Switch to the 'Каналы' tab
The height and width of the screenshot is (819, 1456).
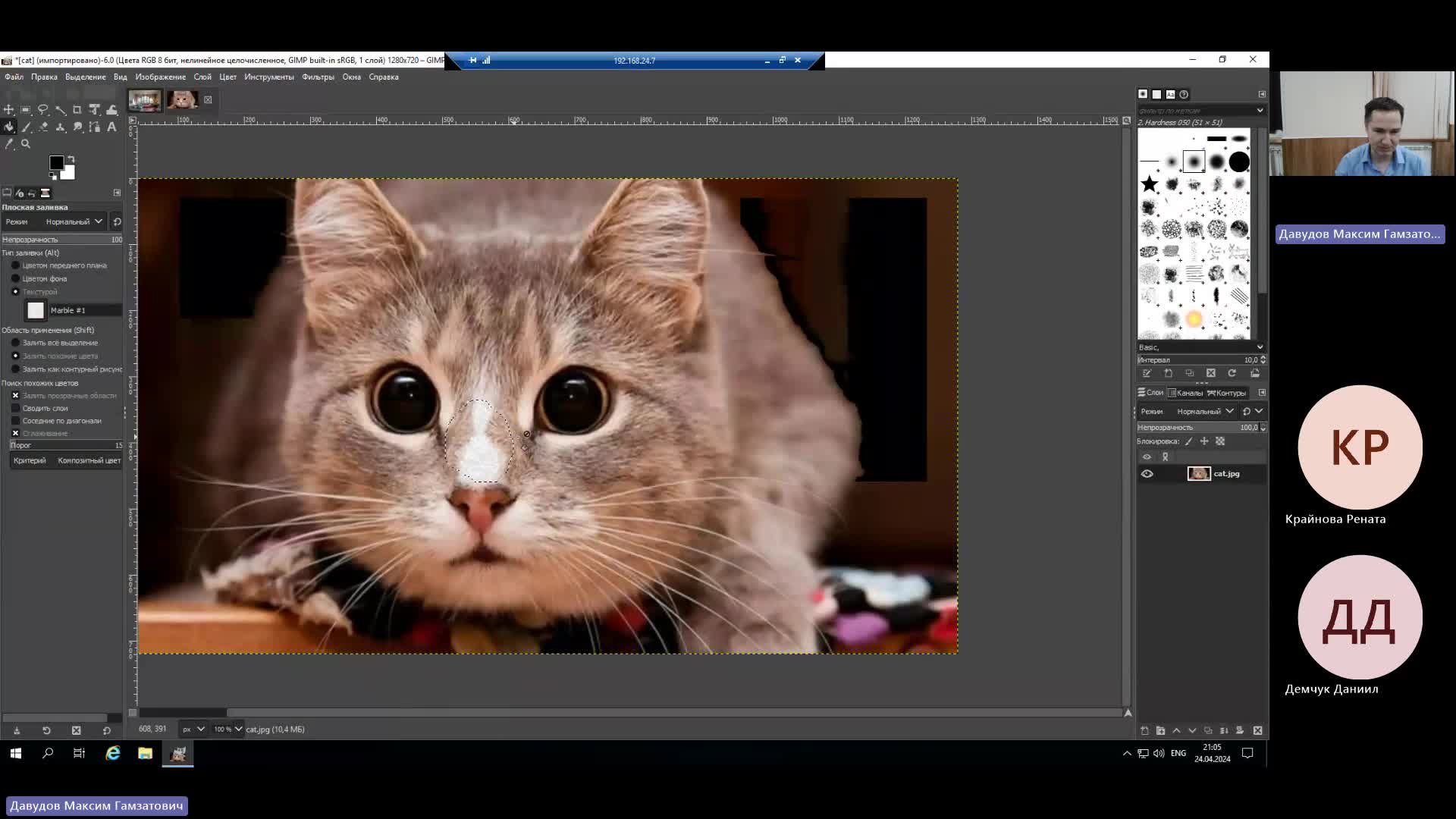[1185, 393]
